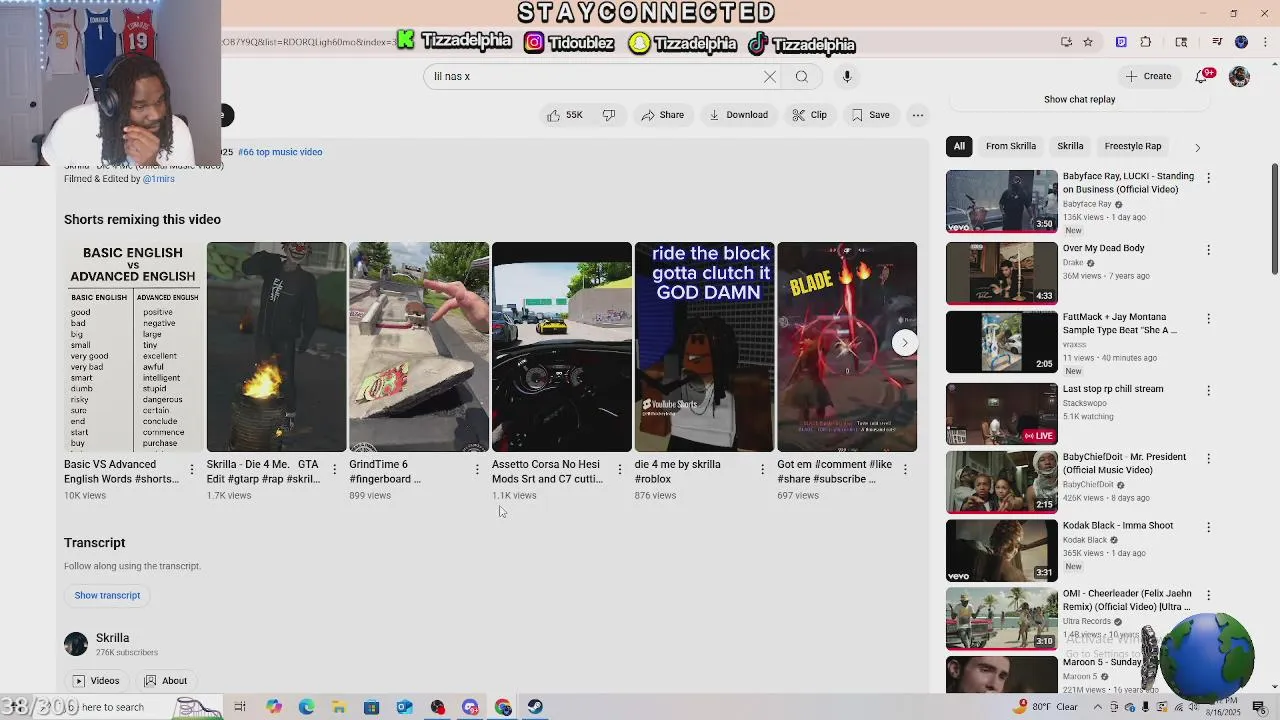1280x720 pixels.
Task: Open BabyChiefDoit - Mr. President video title
Action: [1124, 463]
